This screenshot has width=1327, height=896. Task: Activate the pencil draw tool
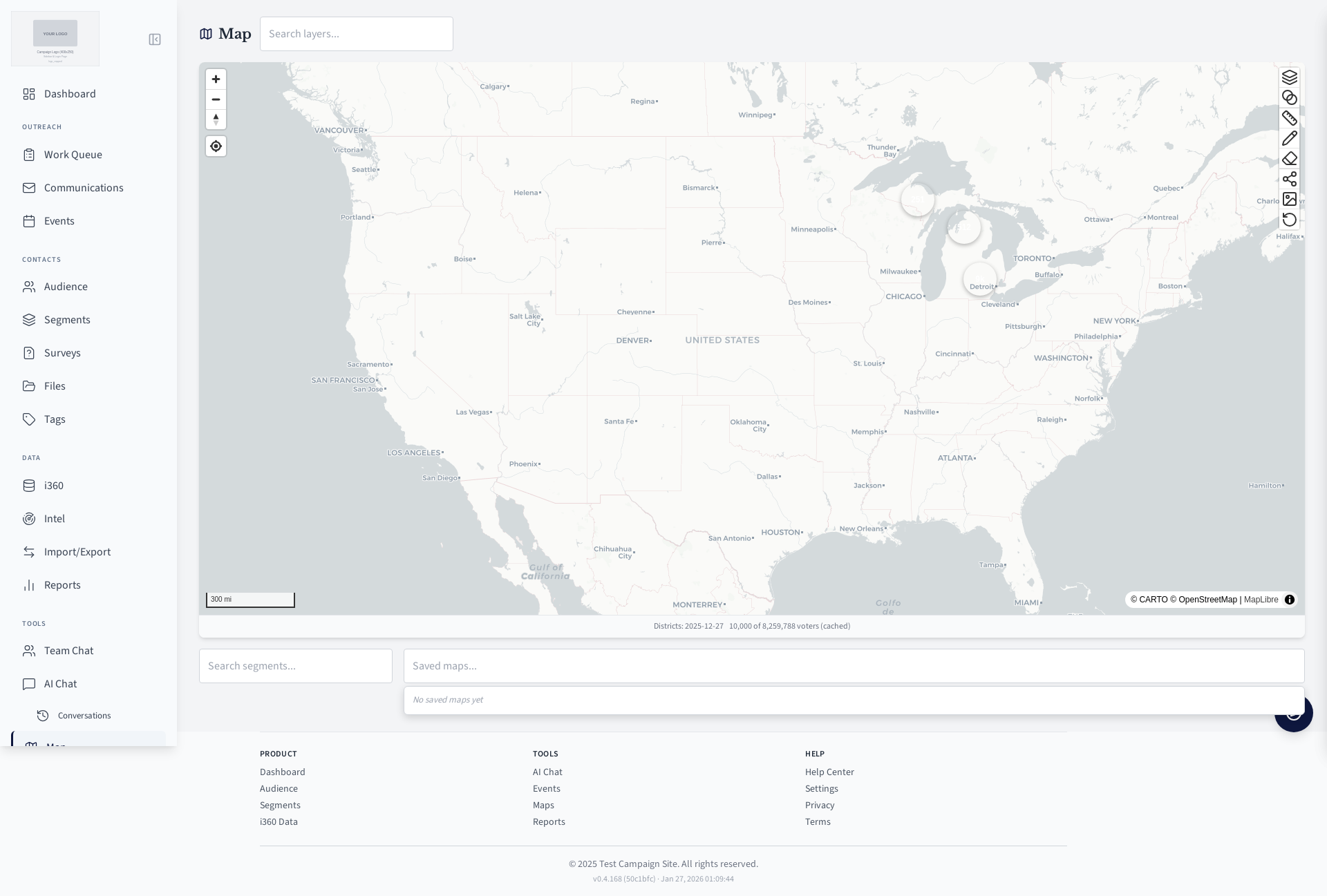[x=1289, y=139]
